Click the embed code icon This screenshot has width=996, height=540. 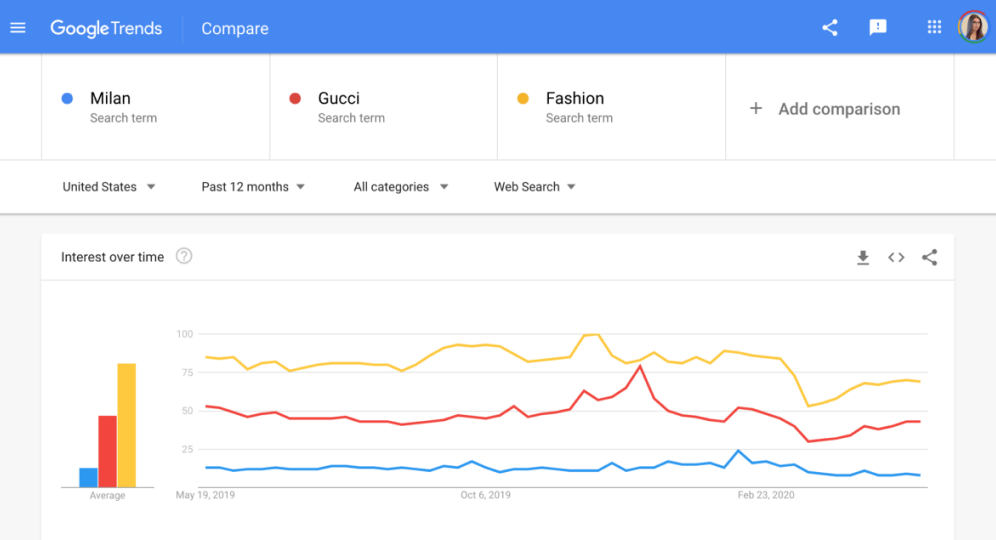pos(896,257)
